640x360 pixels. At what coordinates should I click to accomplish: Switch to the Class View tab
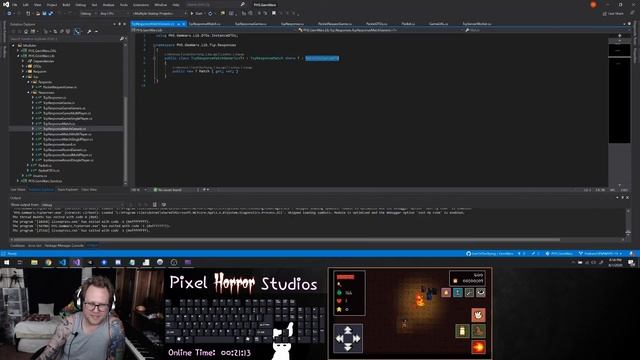coord(89,189)
